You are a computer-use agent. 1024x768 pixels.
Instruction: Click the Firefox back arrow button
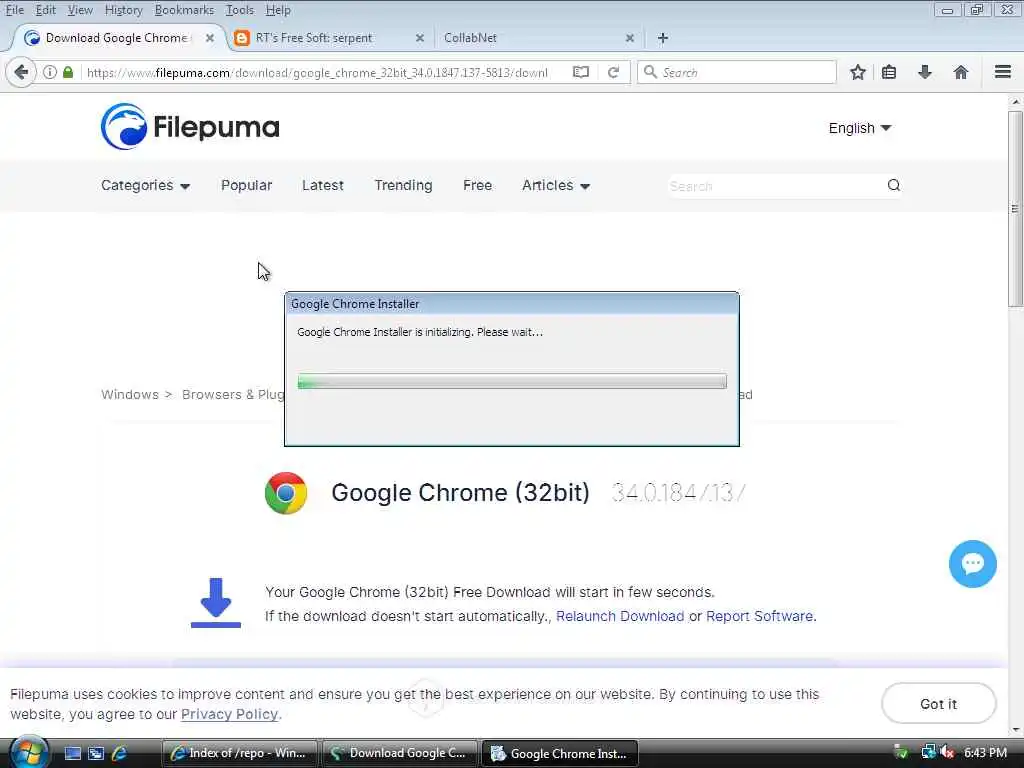coord(21,72)
